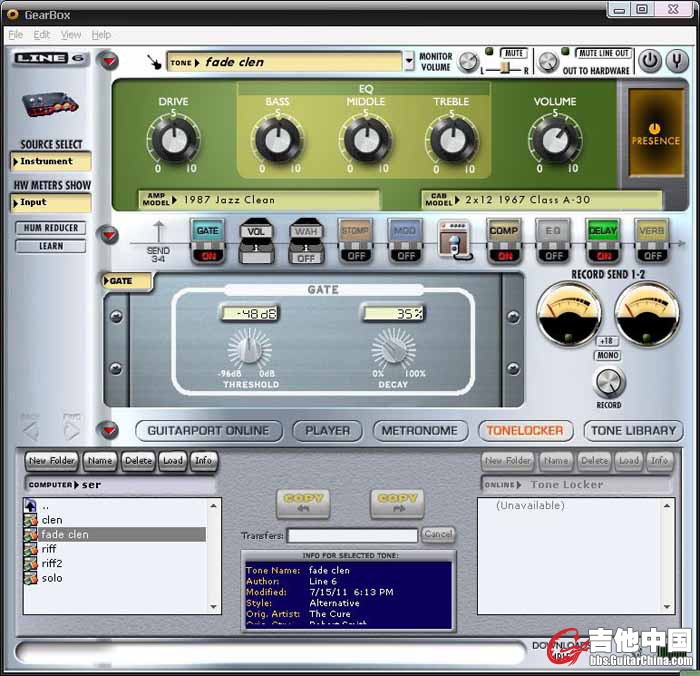Switch to the TONE LIBRARY tab

633,431
